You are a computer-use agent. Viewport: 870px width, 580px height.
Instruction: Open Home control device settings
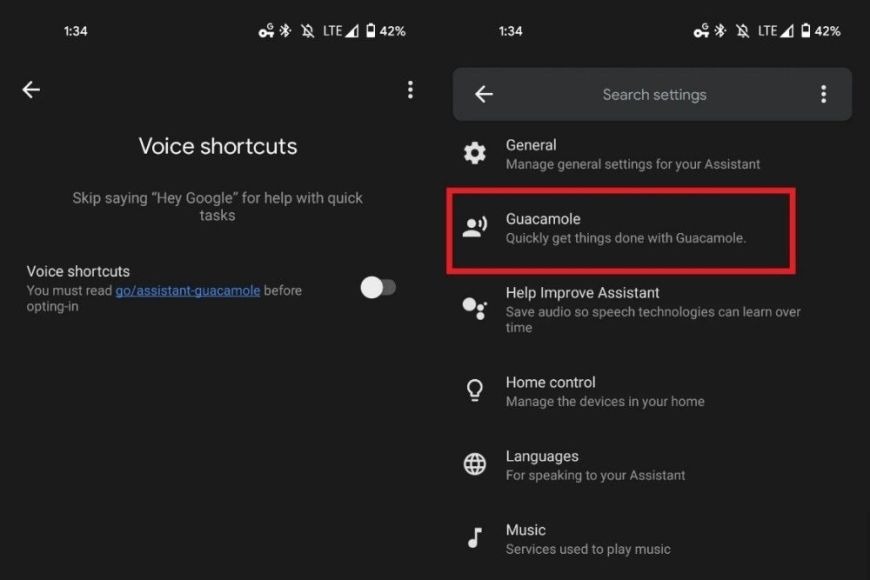(604, 391)
